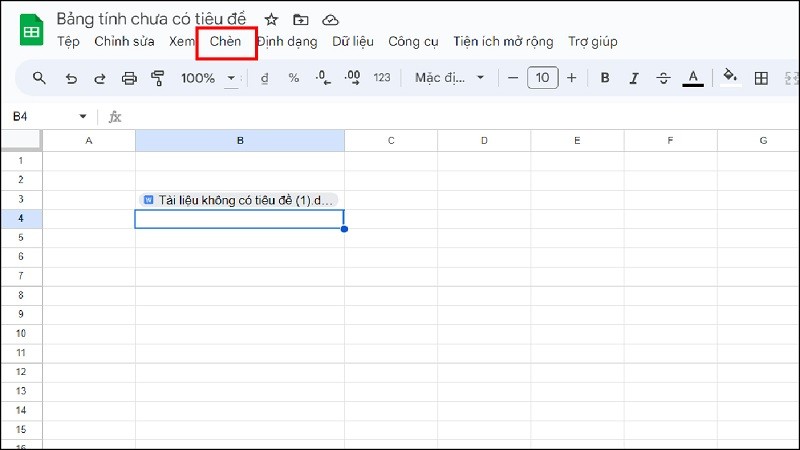Print the spreadsheet
This screenshot has width=800, height=450.
pos(129,78)
